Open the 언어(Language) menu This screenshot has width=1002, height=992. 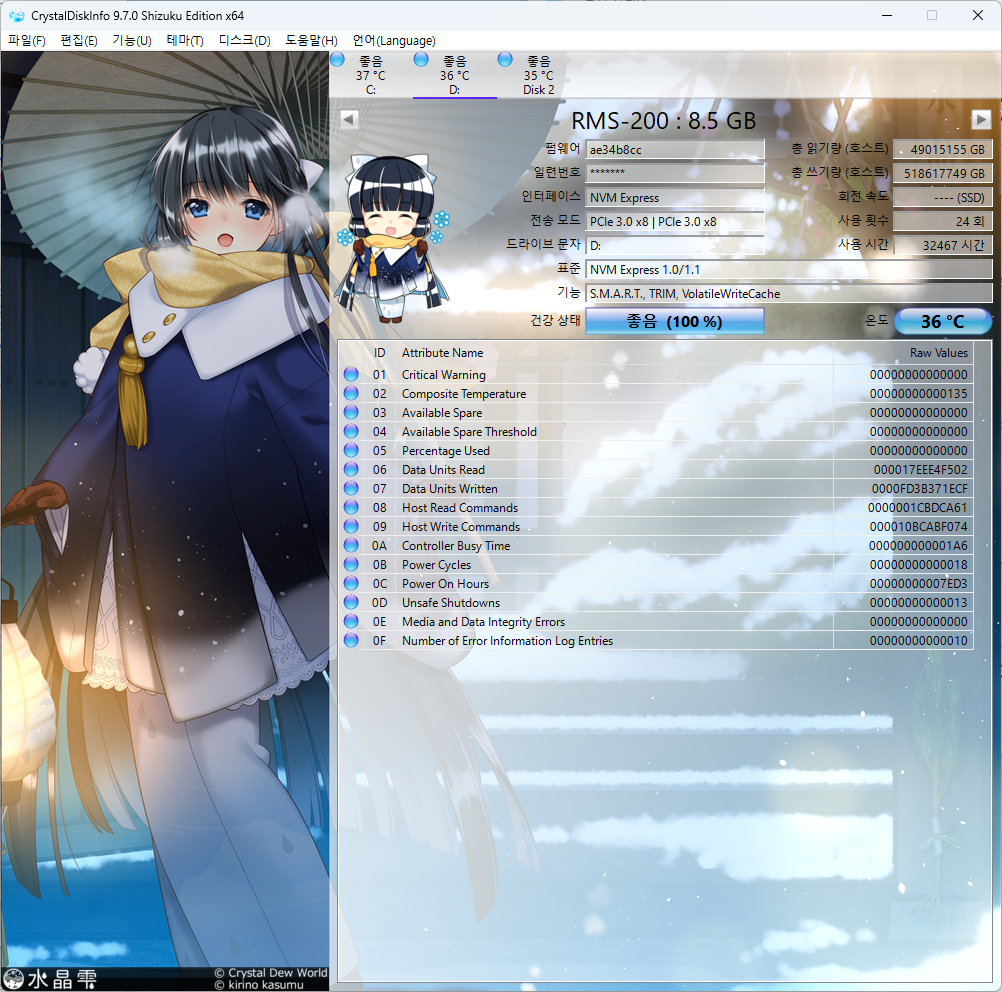(394, 41)
